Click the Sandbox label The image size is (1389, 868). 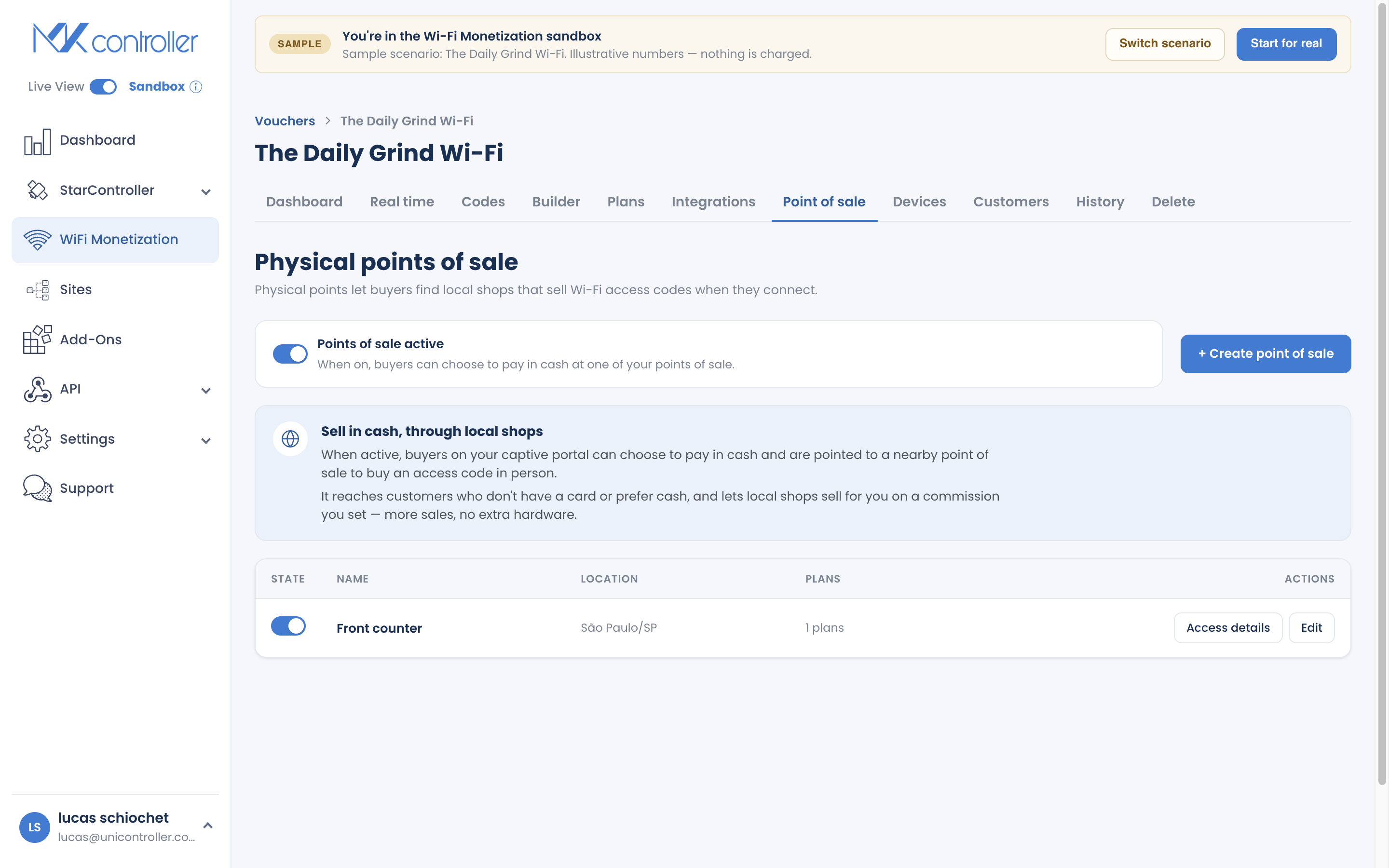[x=157, y=87]
